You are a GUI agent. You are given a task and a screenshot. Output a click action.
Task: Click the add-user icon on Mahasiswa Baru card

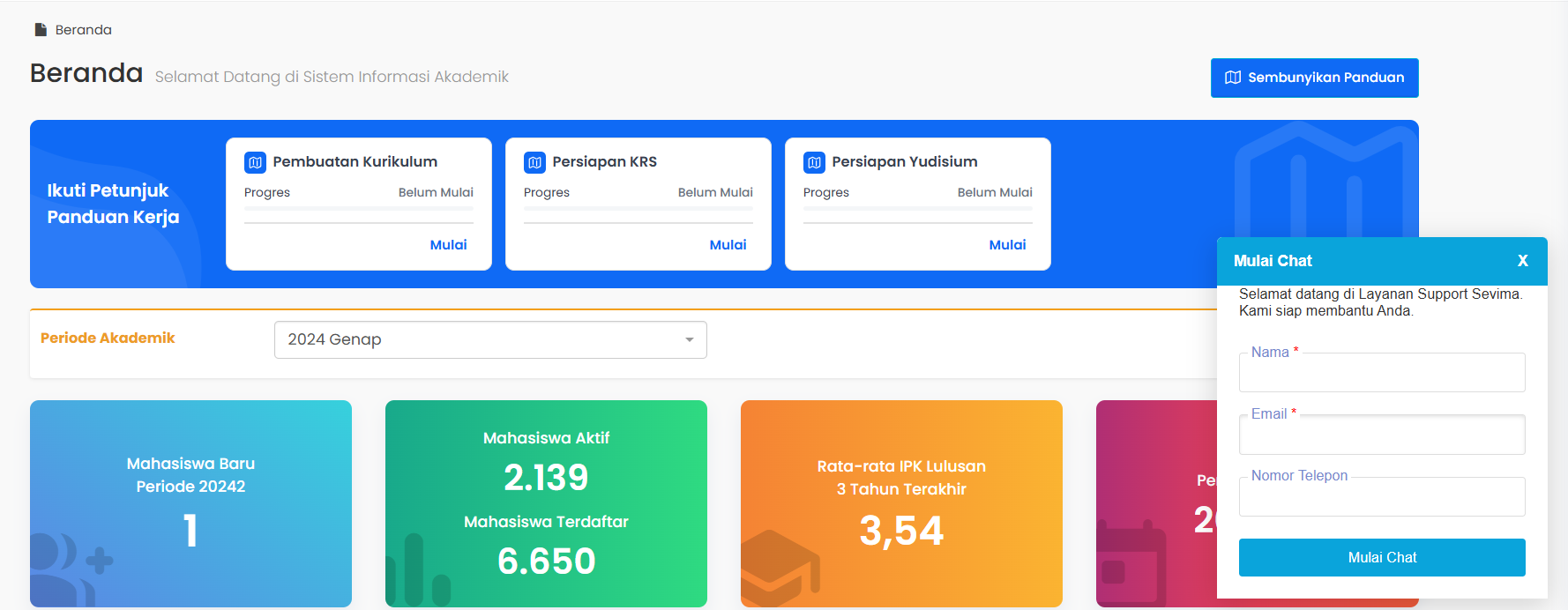point(71,564)
